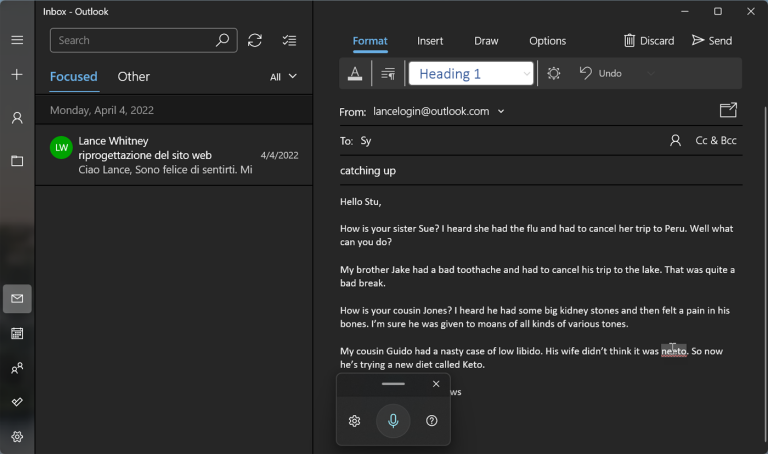768x454 pixels.
Task: Open Settings gear at sidebar bottom
Action: tap(17, 436)
